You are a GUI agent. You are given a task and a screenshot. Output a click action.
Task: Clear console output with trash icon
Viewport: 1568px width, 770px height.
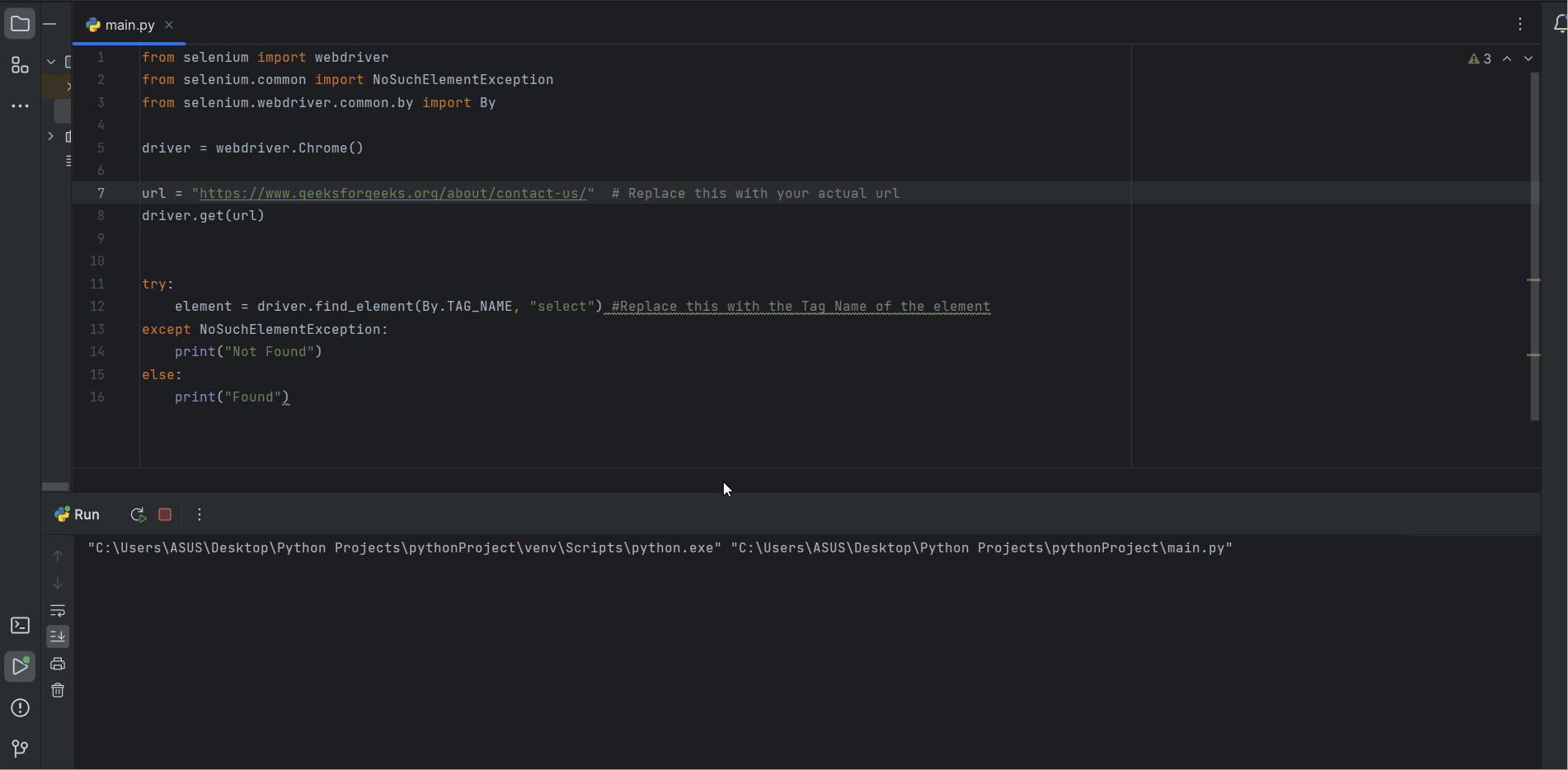58,691
